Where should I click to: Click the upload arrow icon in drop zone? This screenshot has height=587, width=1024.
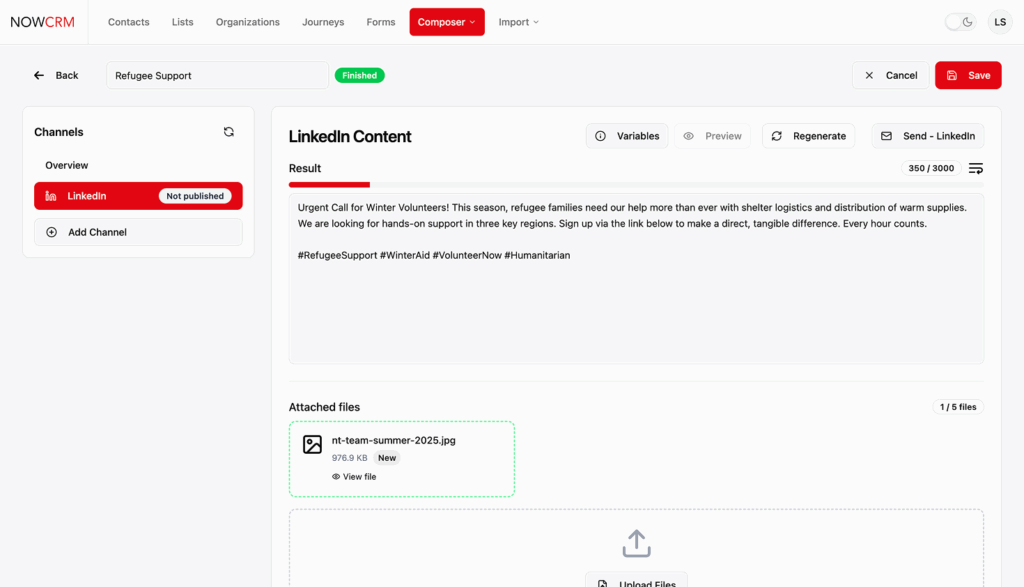(x=636, y=543)
